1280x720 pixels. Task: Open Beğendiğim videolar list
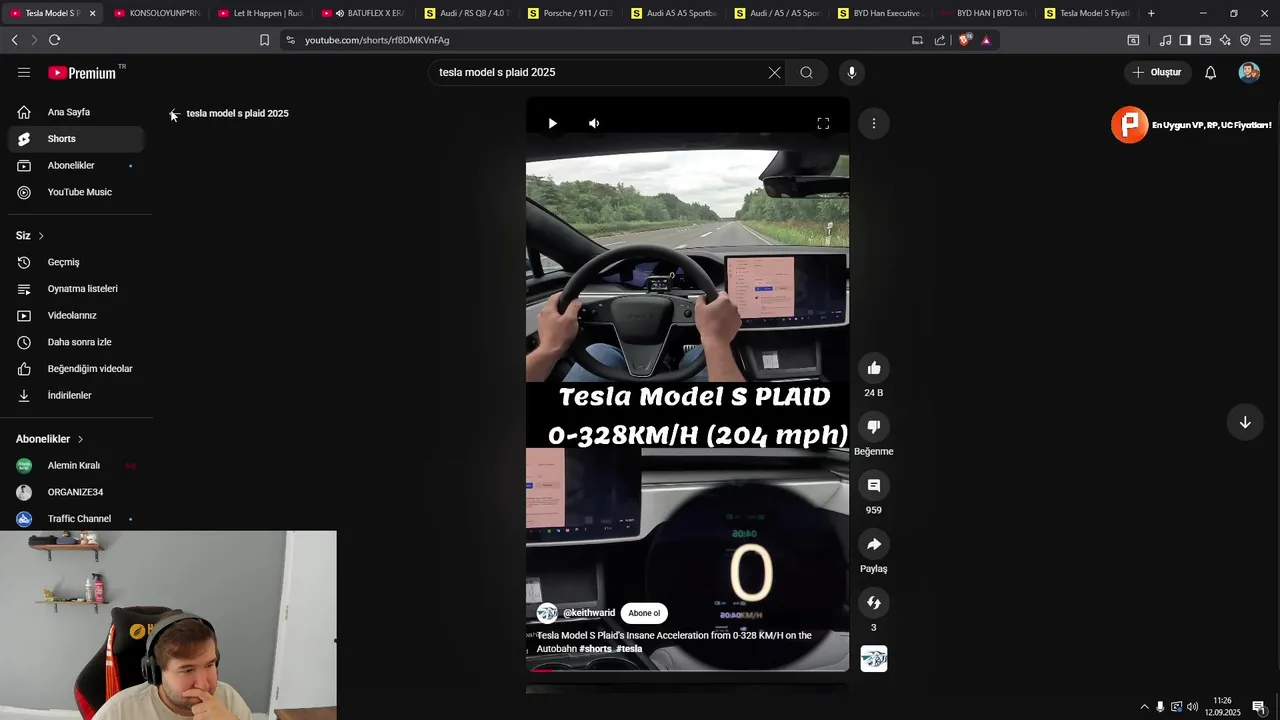pyautogui.click(x=76, y=369)
